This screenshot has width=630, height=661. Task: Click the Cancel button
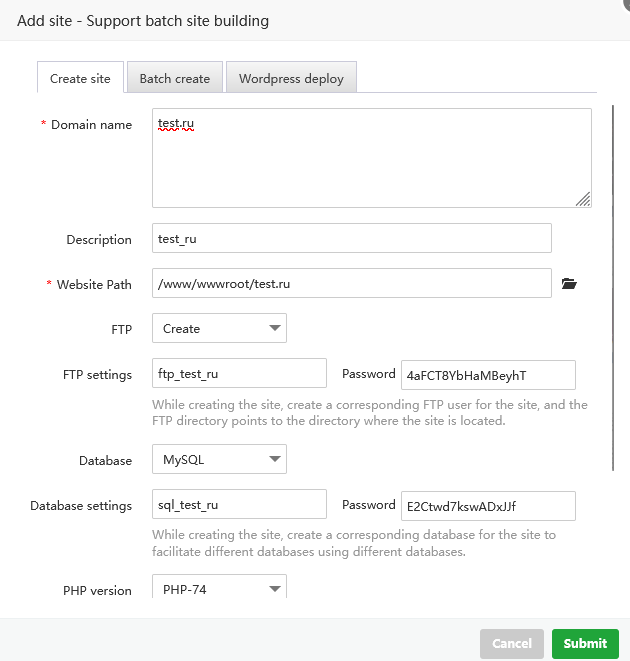pyautogui.click(x=511, y=644)
